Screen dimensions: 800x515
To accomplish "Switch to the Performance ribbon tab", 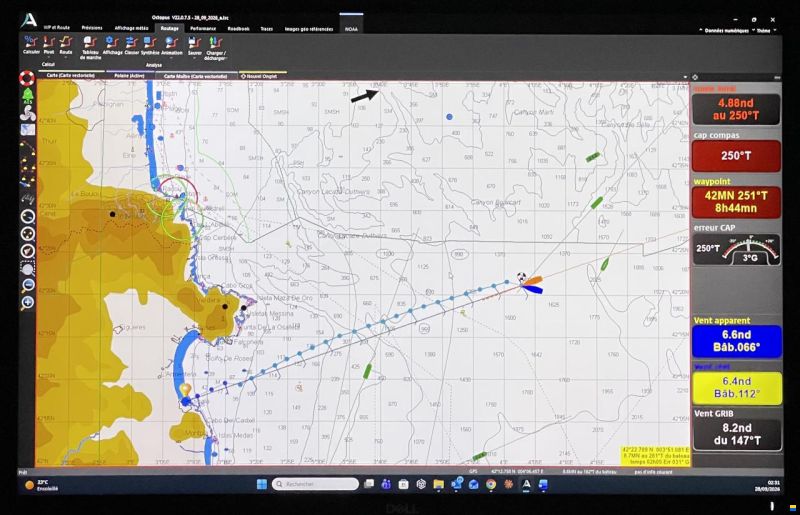I will [x=203, y=29].
